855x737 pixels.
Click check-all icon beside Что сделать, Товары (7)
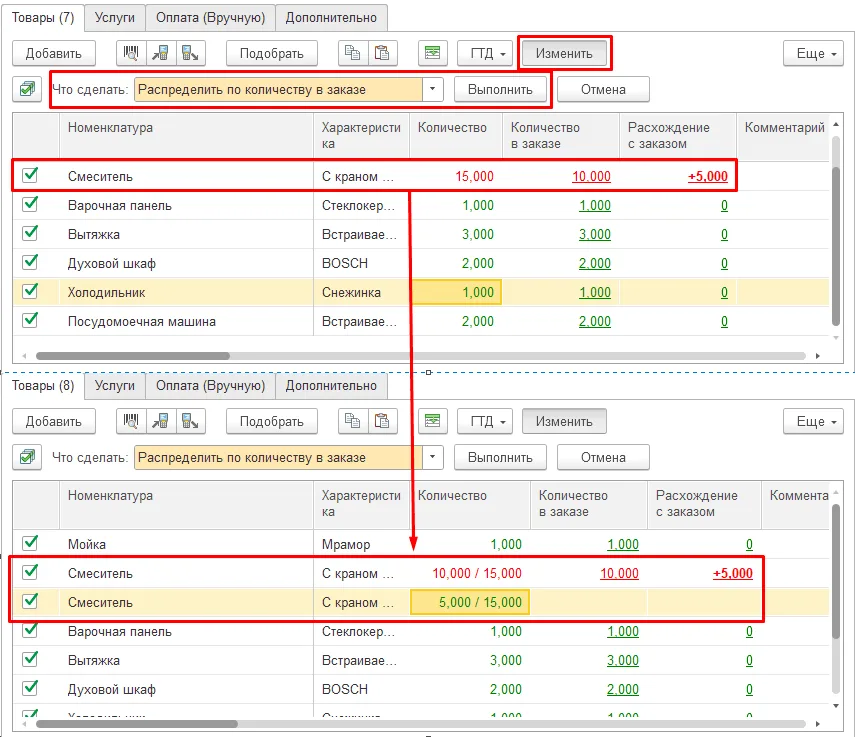(x=27, y=89)
